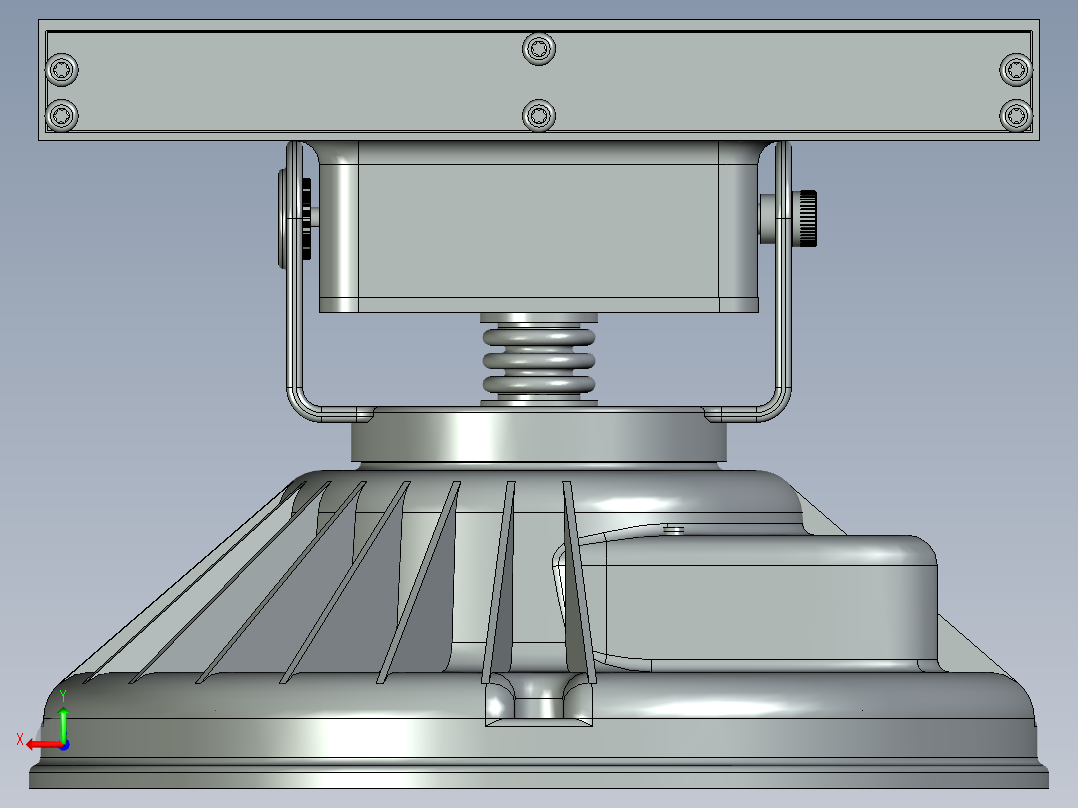Select the cylindrical collar under the U-bracket
The height and width of the screenshot is (808, 1078).
tap(539, 435)
